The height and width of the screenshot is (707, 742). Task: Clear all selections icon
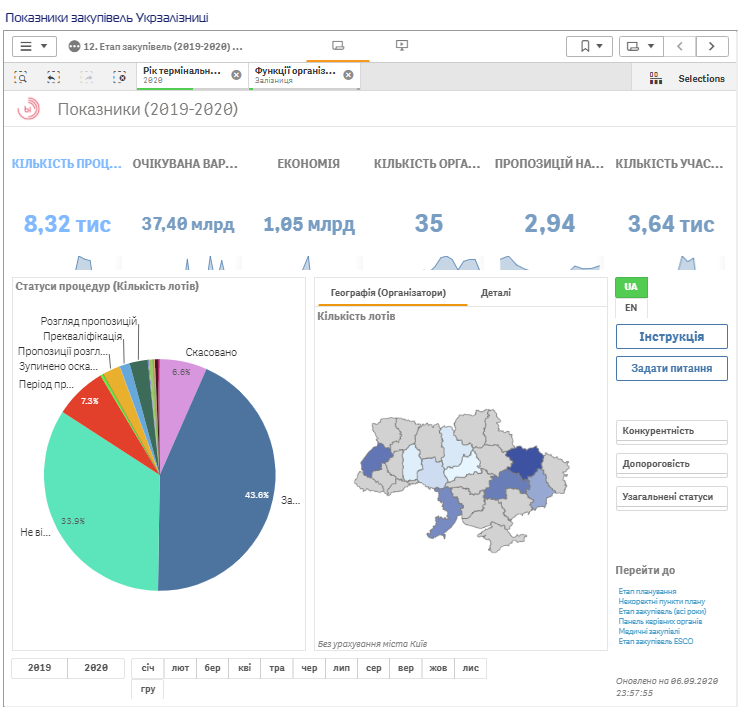119,77
